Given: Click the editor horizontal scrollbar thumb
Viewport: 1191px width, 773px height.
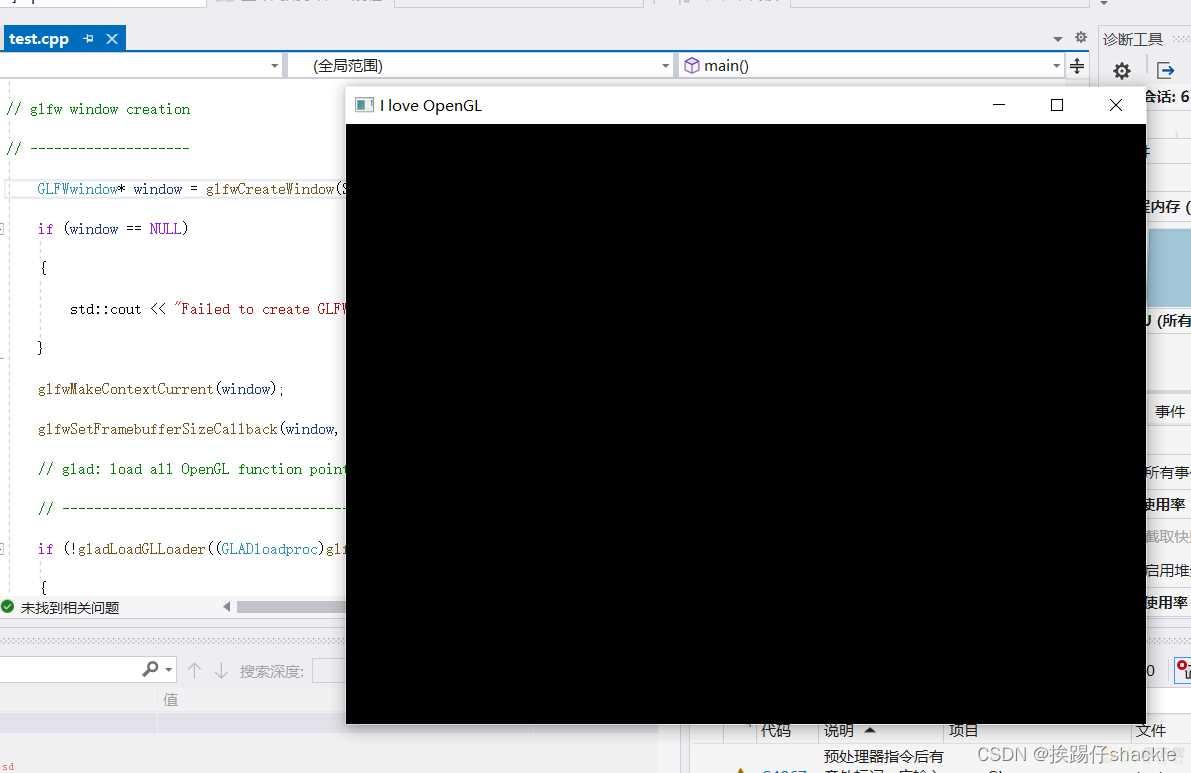Looking at the screenshot, I should click(x=291, y=607).
